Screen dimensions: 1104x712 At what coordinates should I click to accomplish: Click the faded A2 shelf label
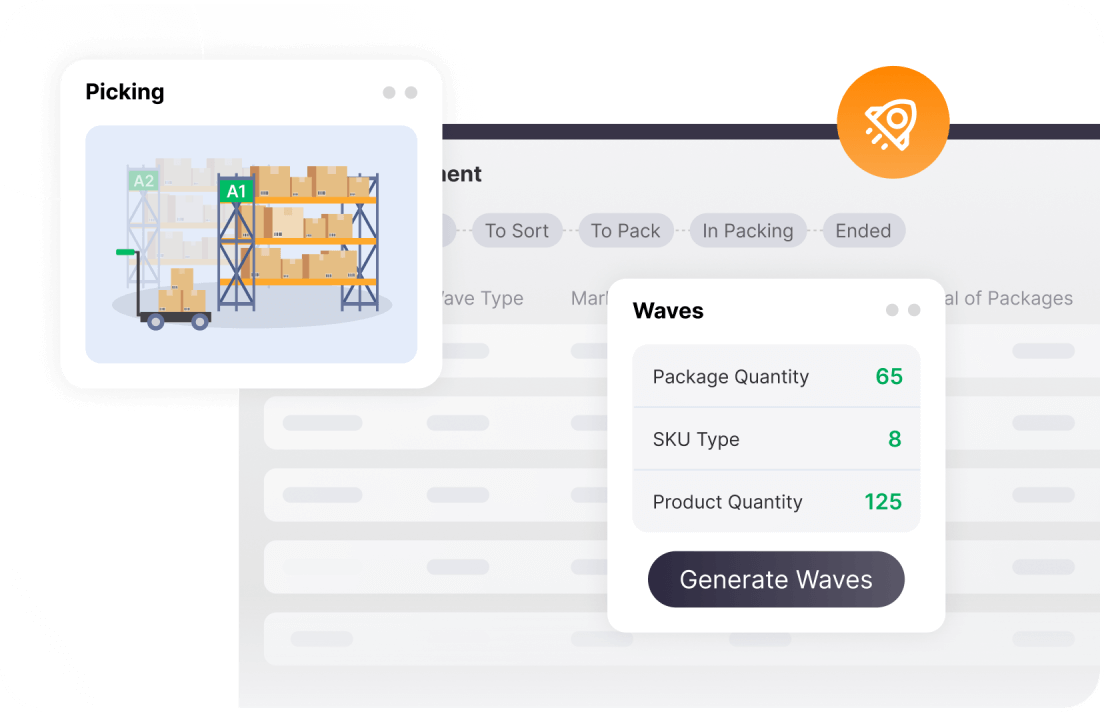tap(144, 181)
